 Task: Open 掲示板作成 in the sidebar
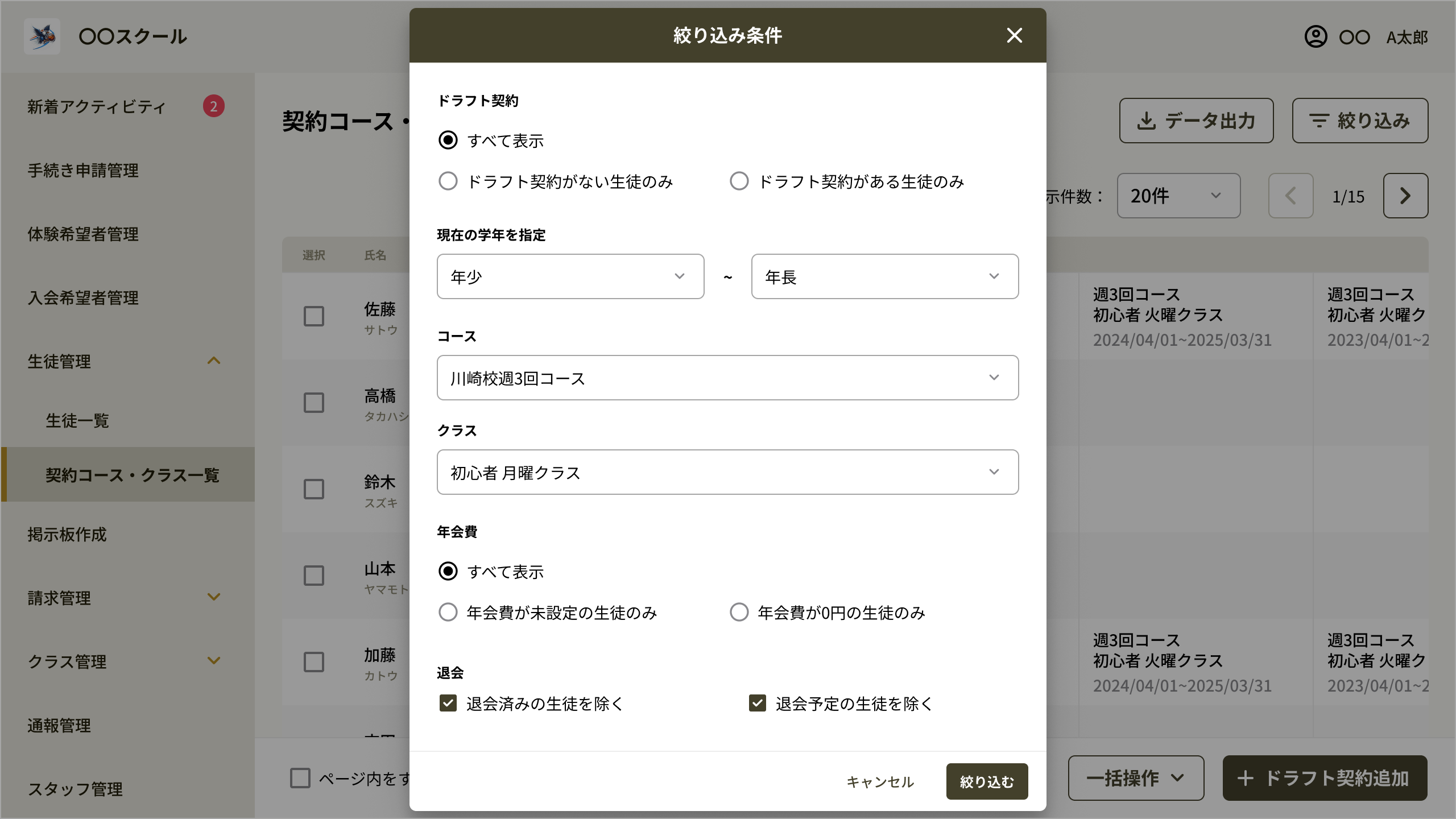pos(67,534)
